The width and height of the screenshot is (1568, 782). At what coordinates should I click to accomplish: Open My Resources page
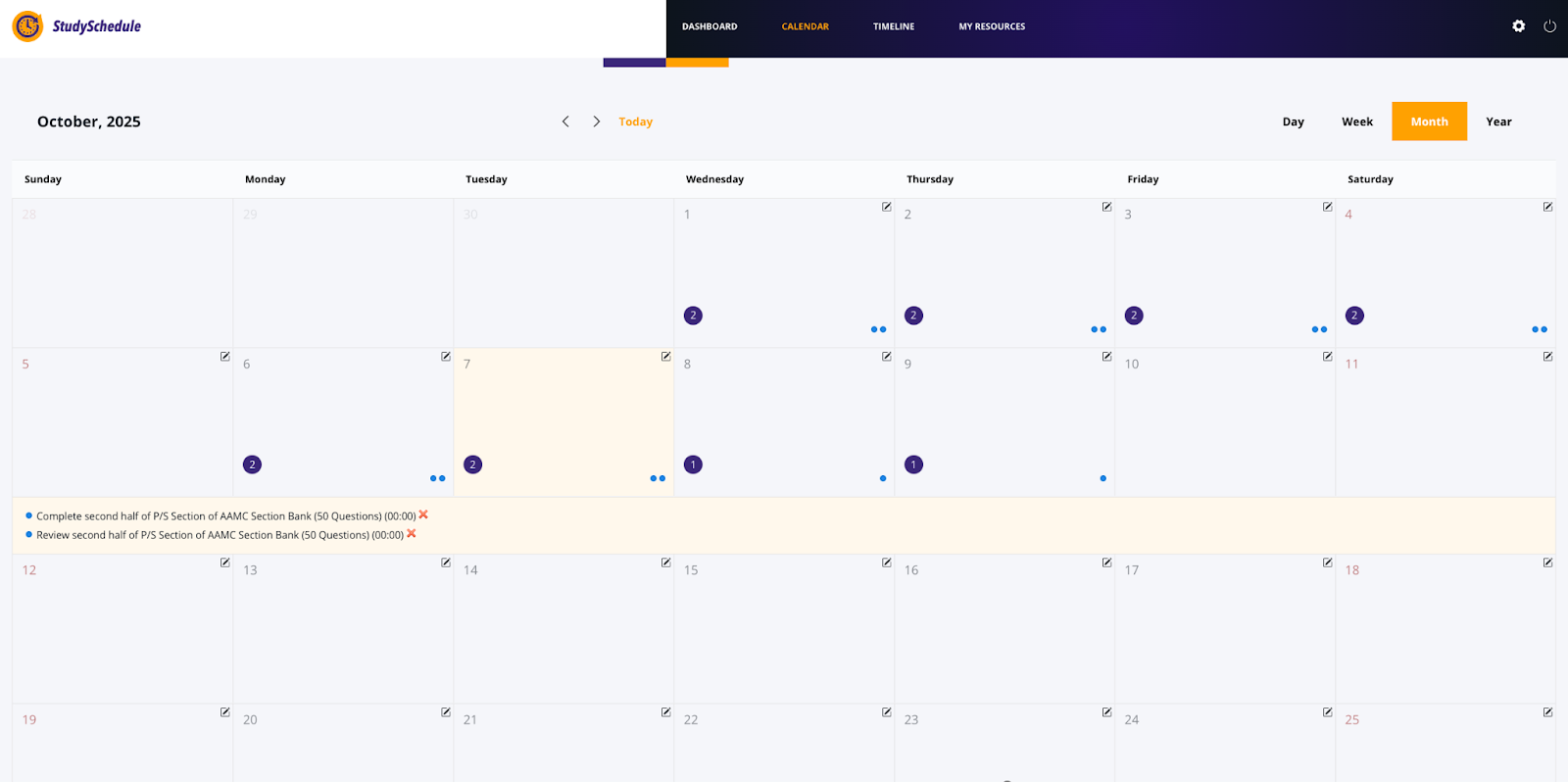click(991, 26)
